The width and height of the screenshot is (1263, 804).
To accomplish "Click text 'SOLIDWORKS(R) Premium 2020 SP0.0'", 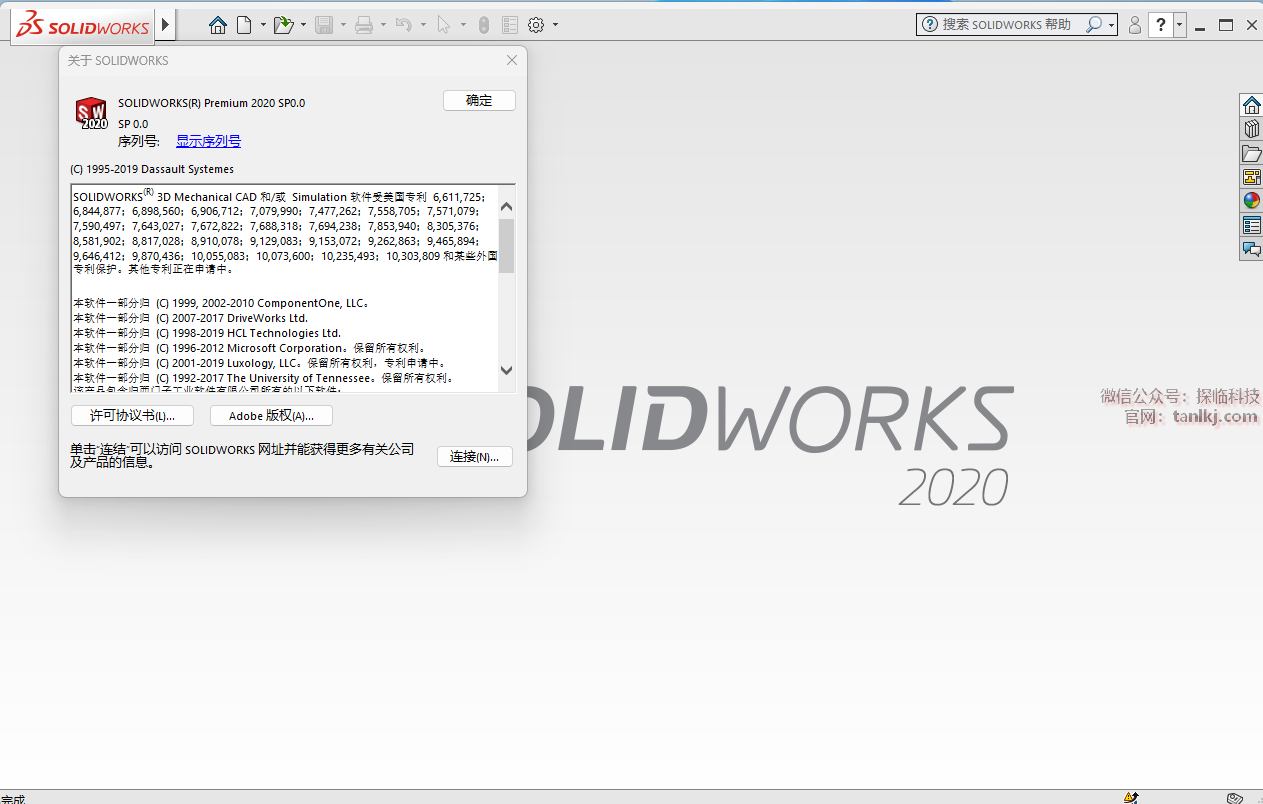I will point(212,102).
